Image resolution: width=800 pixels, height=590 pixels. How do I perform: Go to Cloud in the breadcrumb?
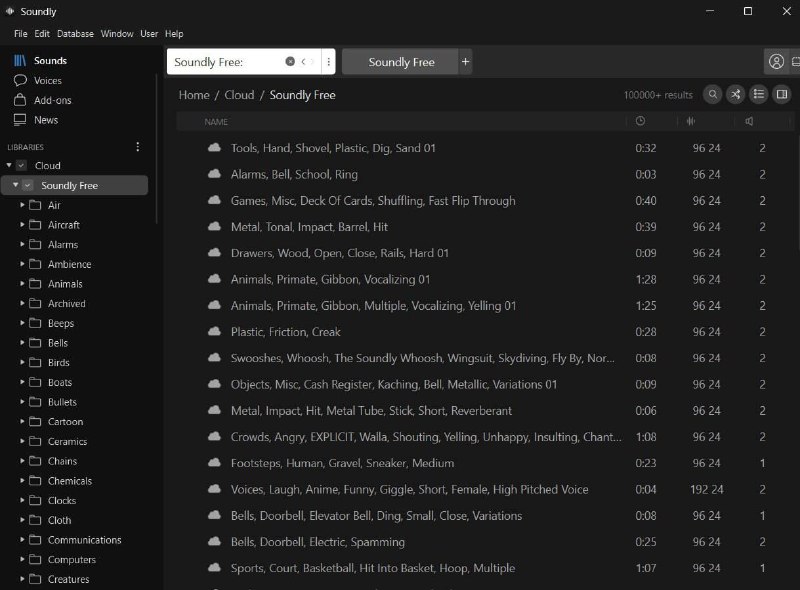[x=239, y=95]
